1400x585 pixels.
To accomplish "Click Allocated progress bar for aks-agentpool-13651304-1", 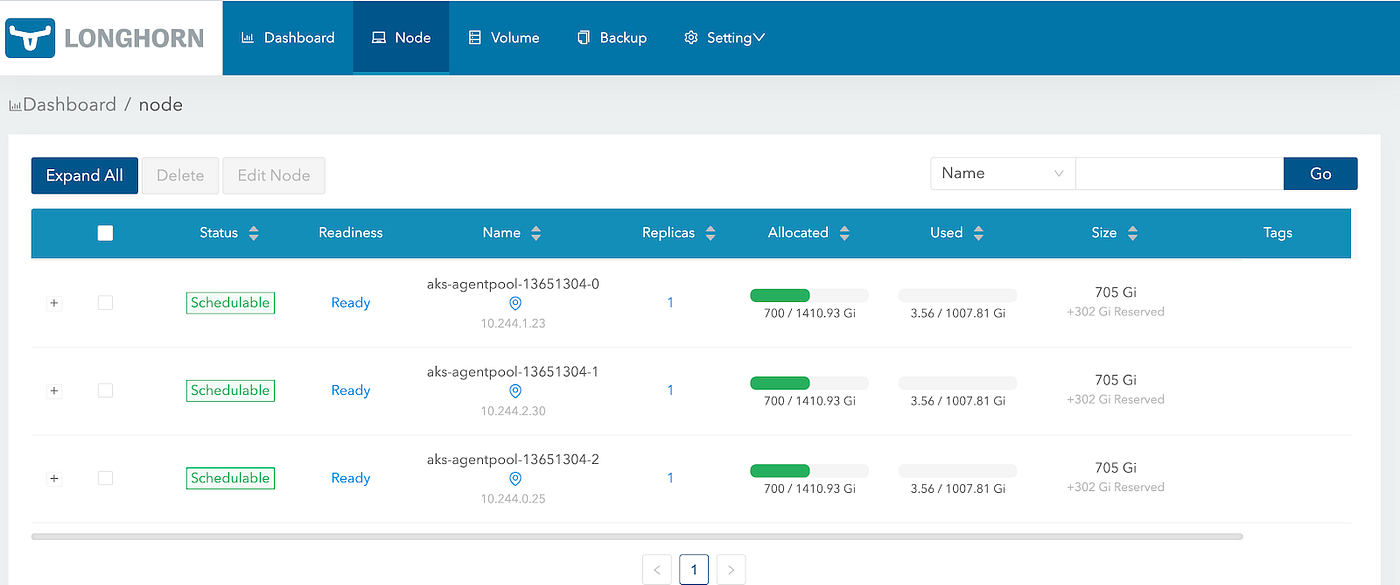I will (810, 383).
